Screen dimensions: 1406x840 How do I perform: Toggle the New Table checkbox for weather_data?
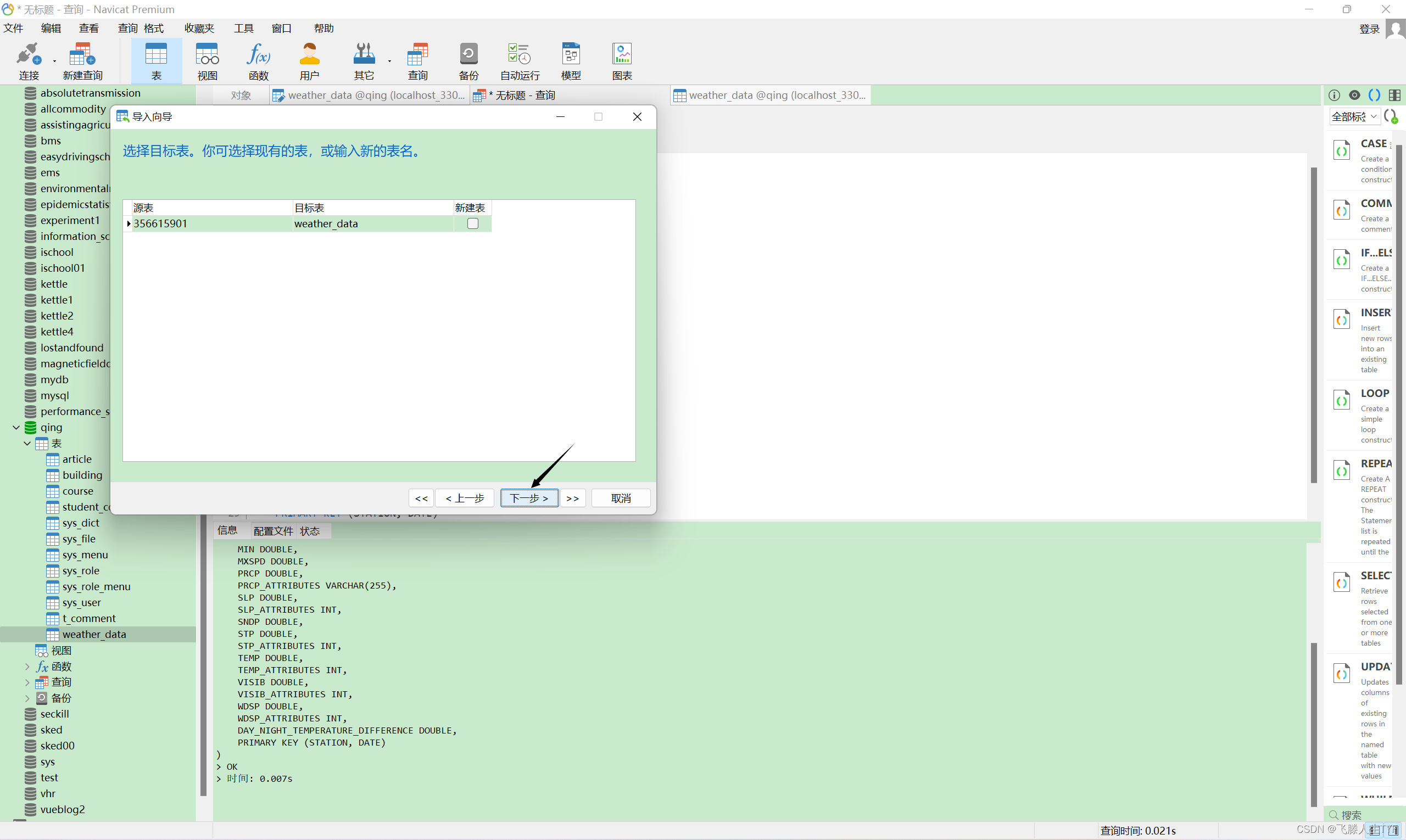click(473, 223)
